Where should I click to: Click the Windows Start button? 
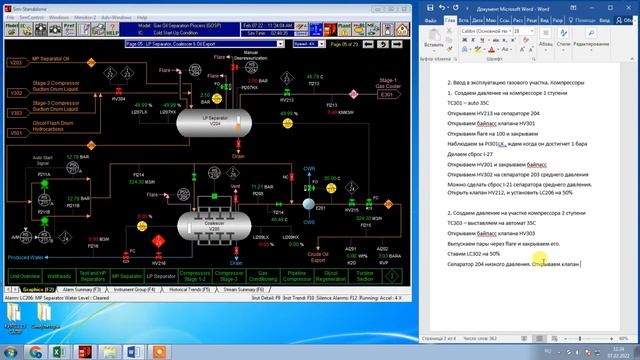tap(11, 352)
